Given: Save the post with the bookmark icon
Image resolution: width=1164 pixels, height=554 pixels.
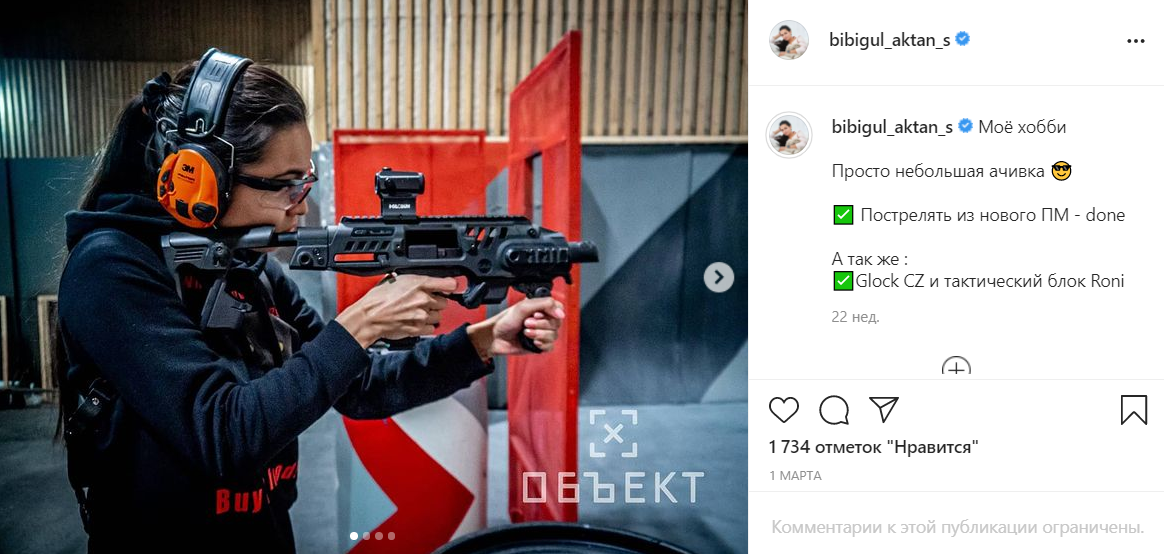Looking at the screenshot, I should 1134,410.
